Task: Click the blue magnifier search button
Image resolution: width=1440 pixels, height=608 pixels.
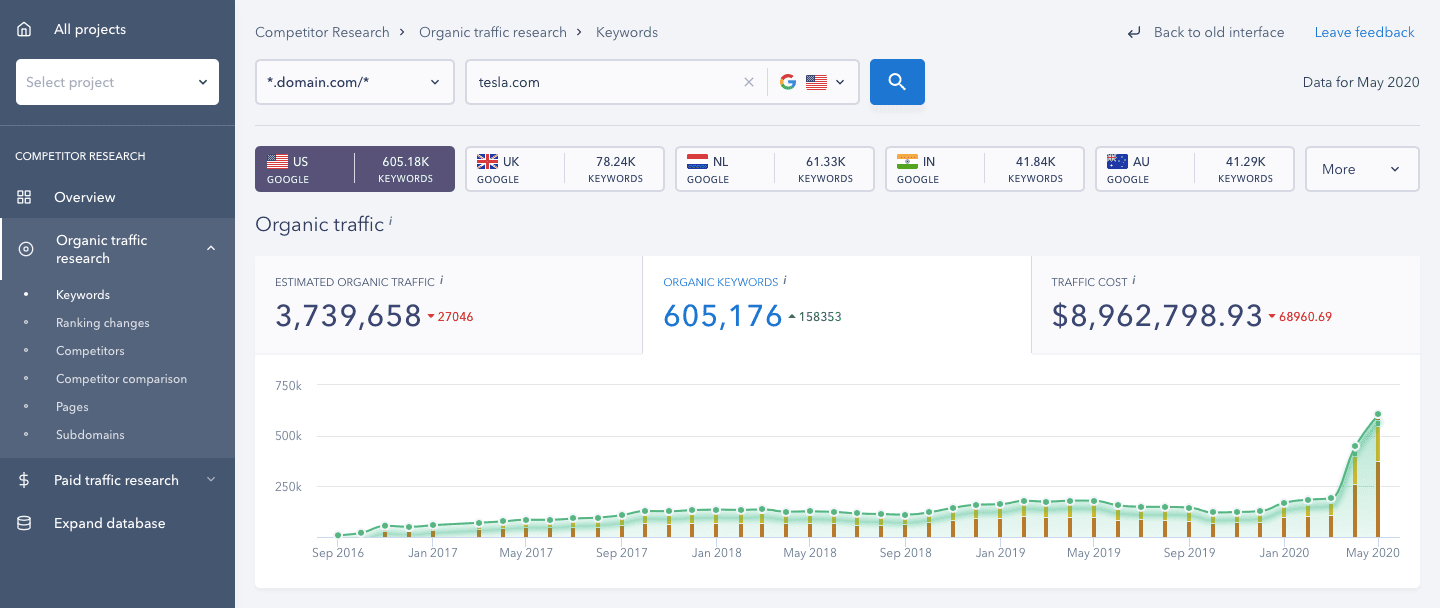Action: pyautogui.click(x=897, y=82)
